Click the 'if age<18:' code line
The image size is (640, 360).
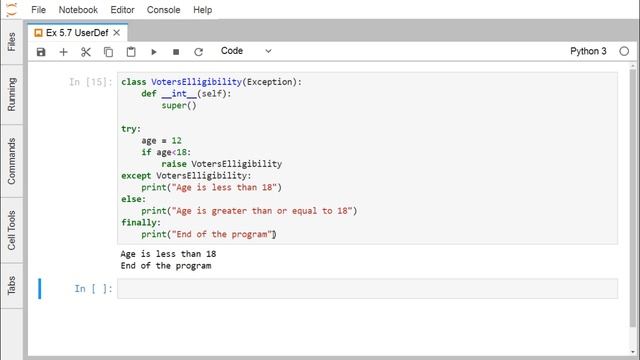(x=166, y=153)
